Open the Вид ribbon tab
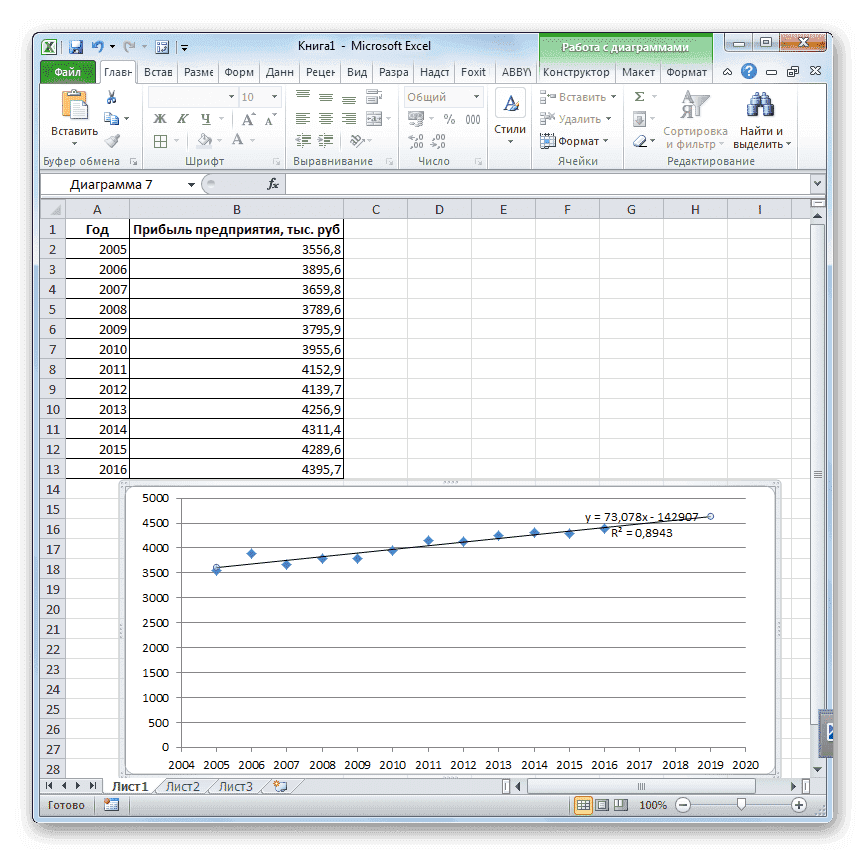 point(356,72)
